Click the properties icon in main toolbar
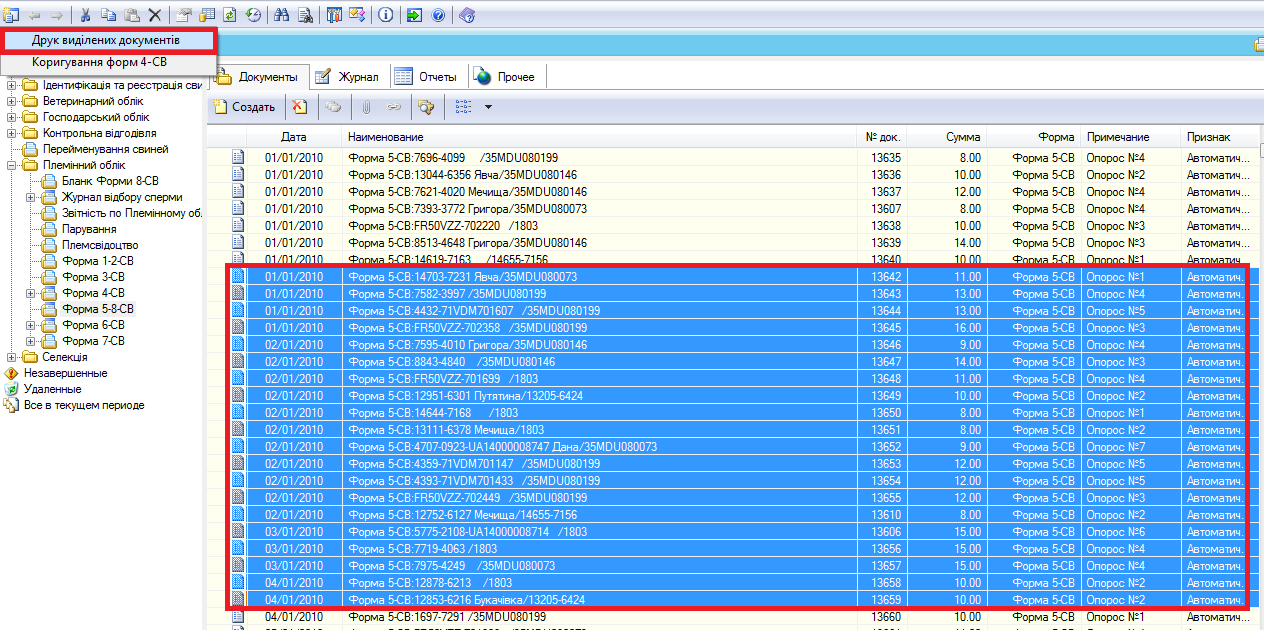The image size is (1264, 630). click(x=184, y=15)
